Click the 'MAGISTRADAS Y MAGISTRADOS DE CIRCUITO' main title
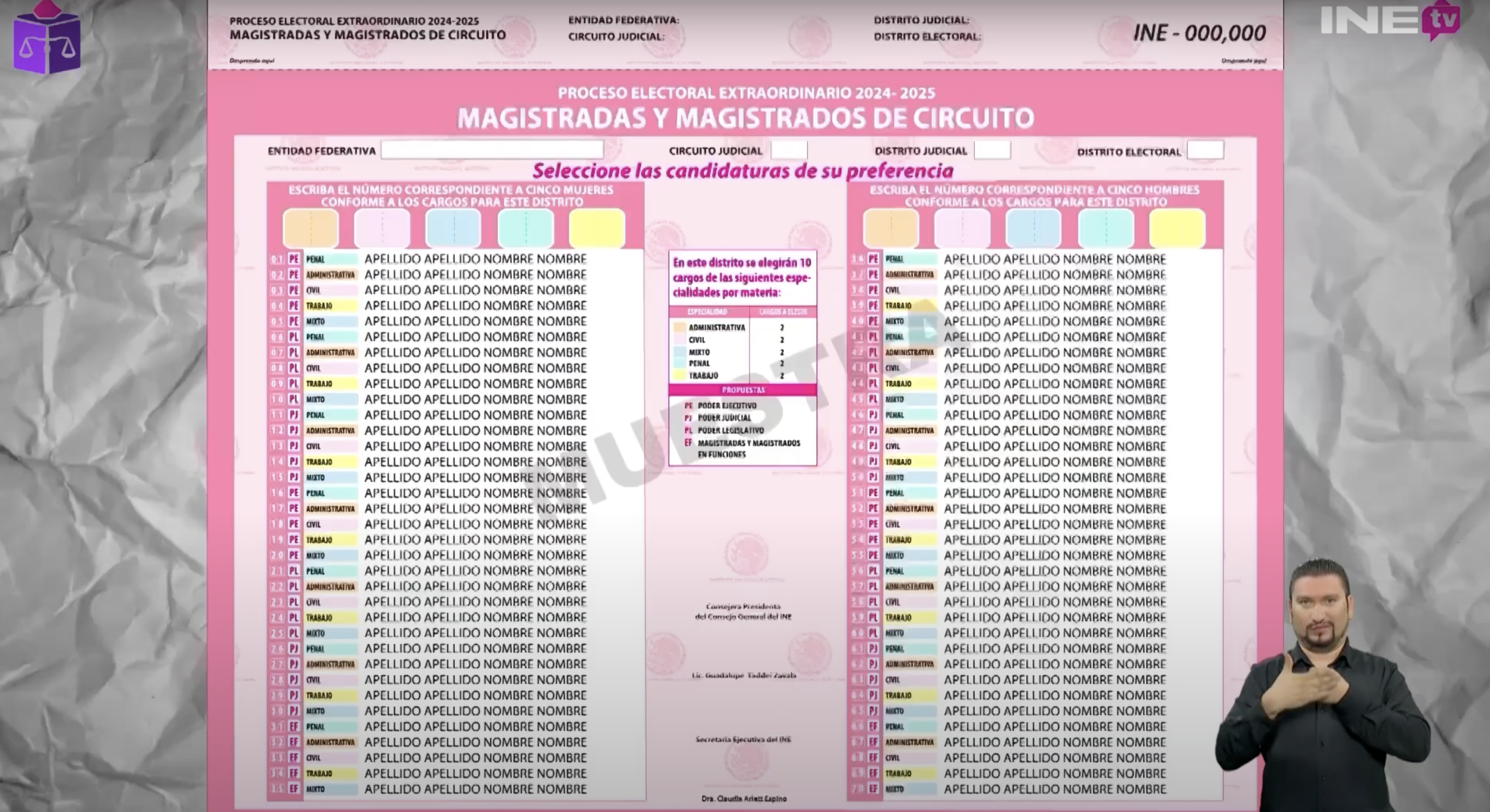This screenshot has height=812, width=1490. [746, 118]
